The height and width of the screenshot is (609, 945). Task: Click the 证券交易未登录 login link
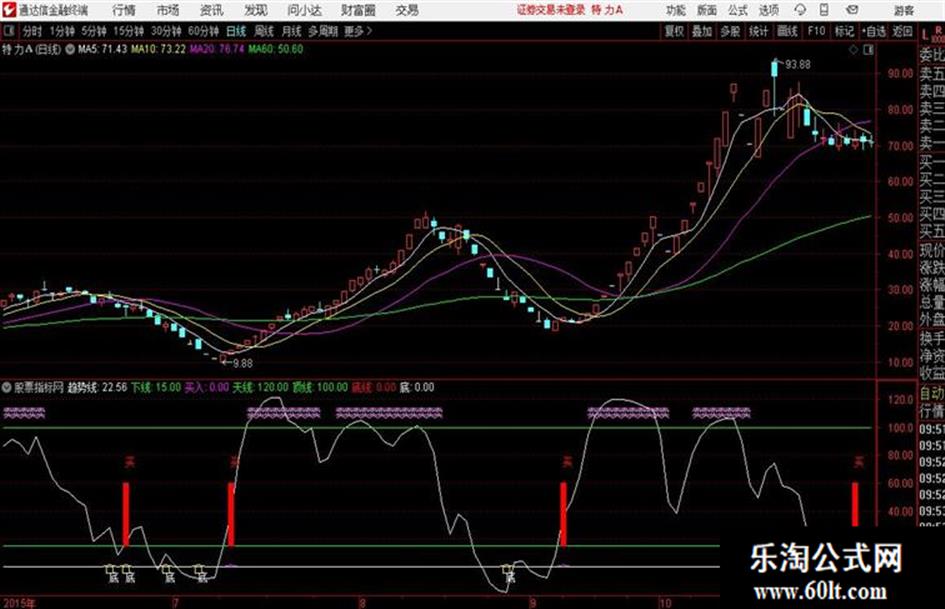551,10
